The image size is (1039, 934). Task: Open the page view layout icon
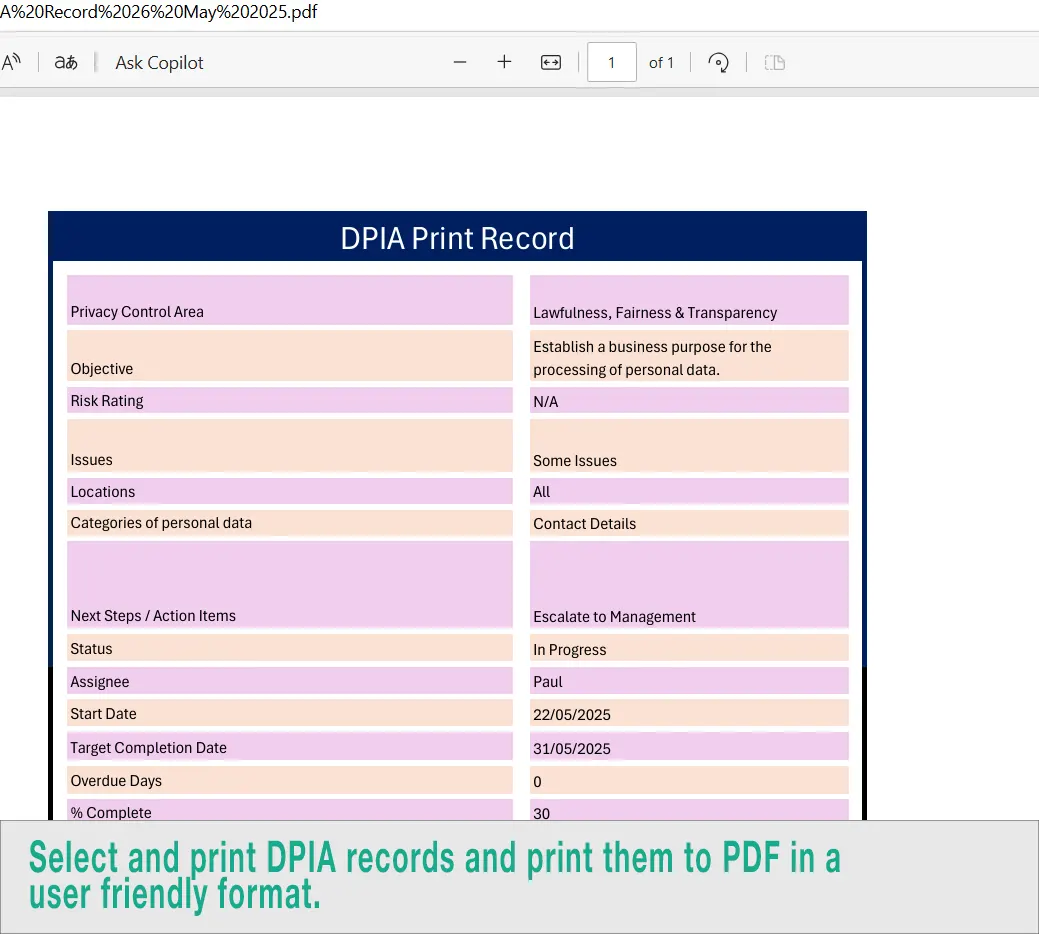(775, 61)
